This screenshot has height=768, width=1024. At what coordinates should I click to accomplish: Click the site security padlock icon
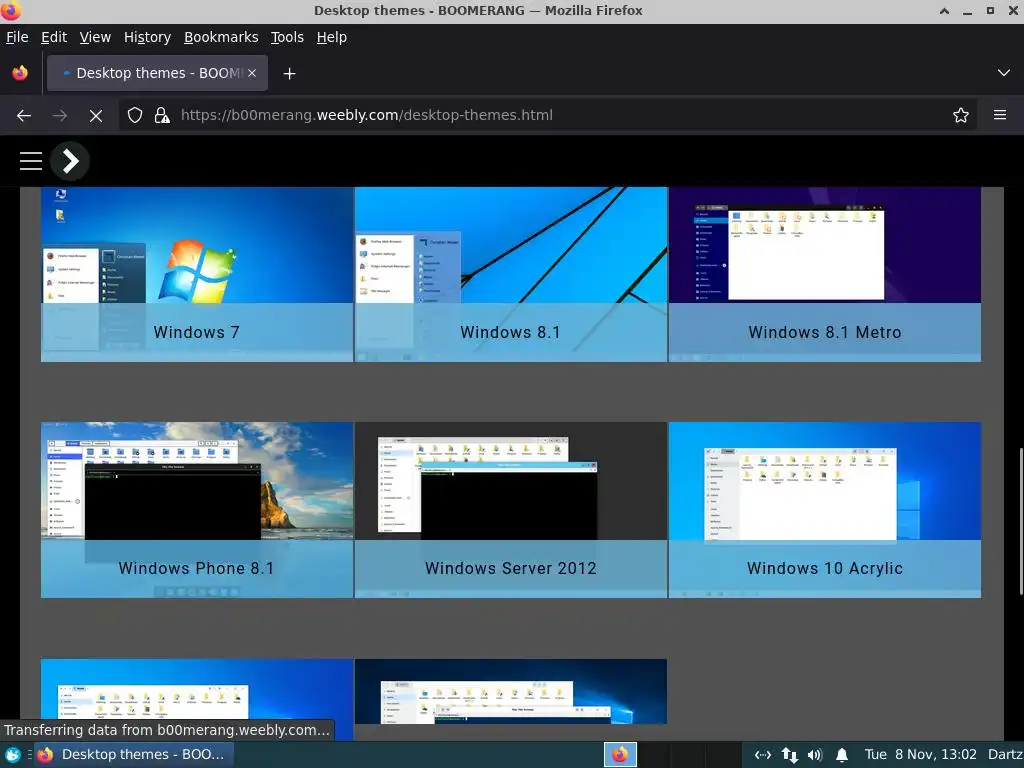tap(162, 116)
